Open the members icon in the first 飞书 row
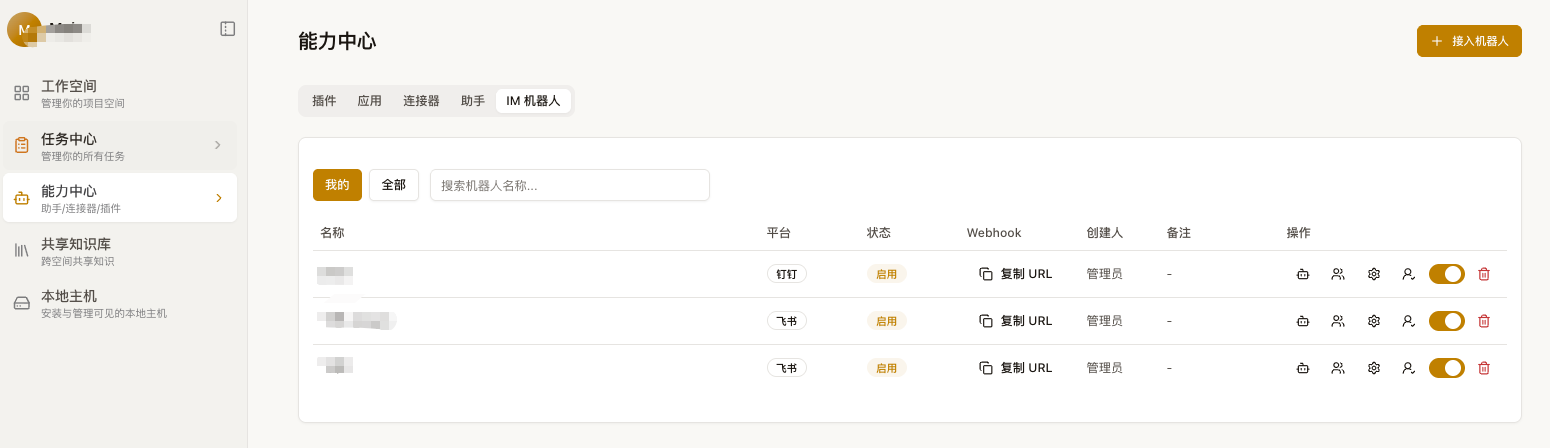The image size is (1550, 448). click(1338, 321)
